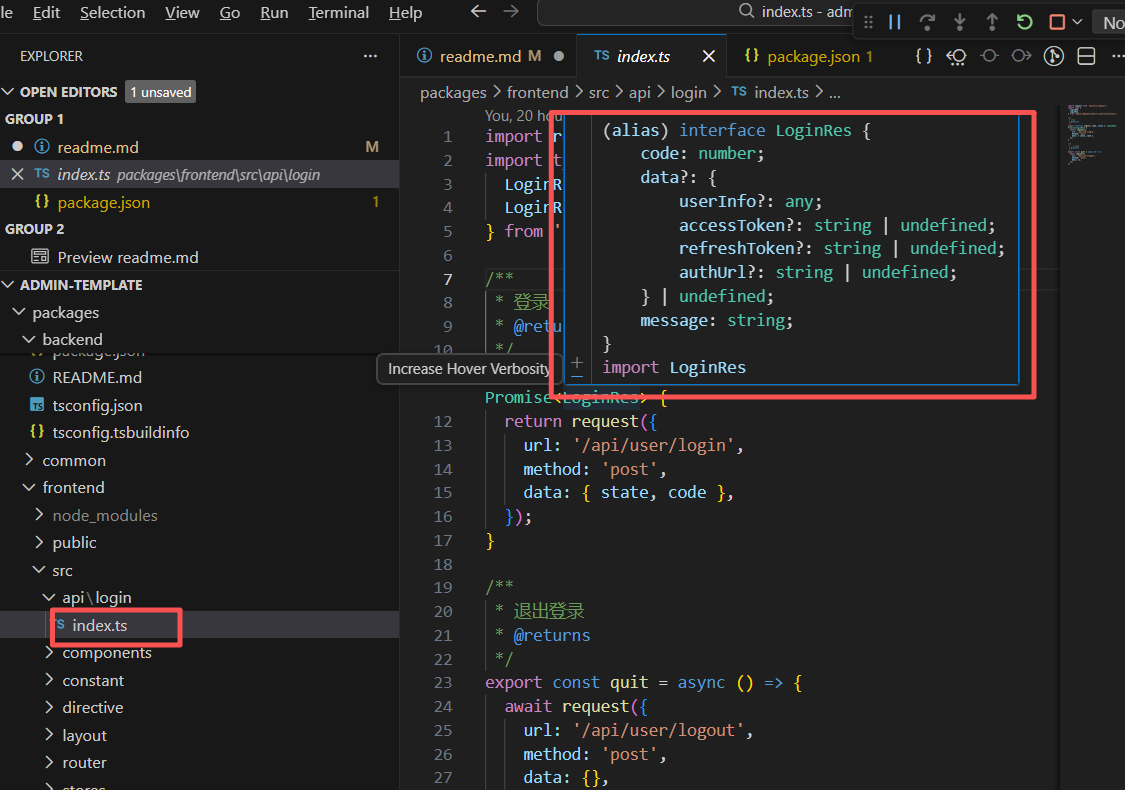Screen dimensions: 1125x790
Task: Click the editor minimap
Action: (x=1092, y=136)
